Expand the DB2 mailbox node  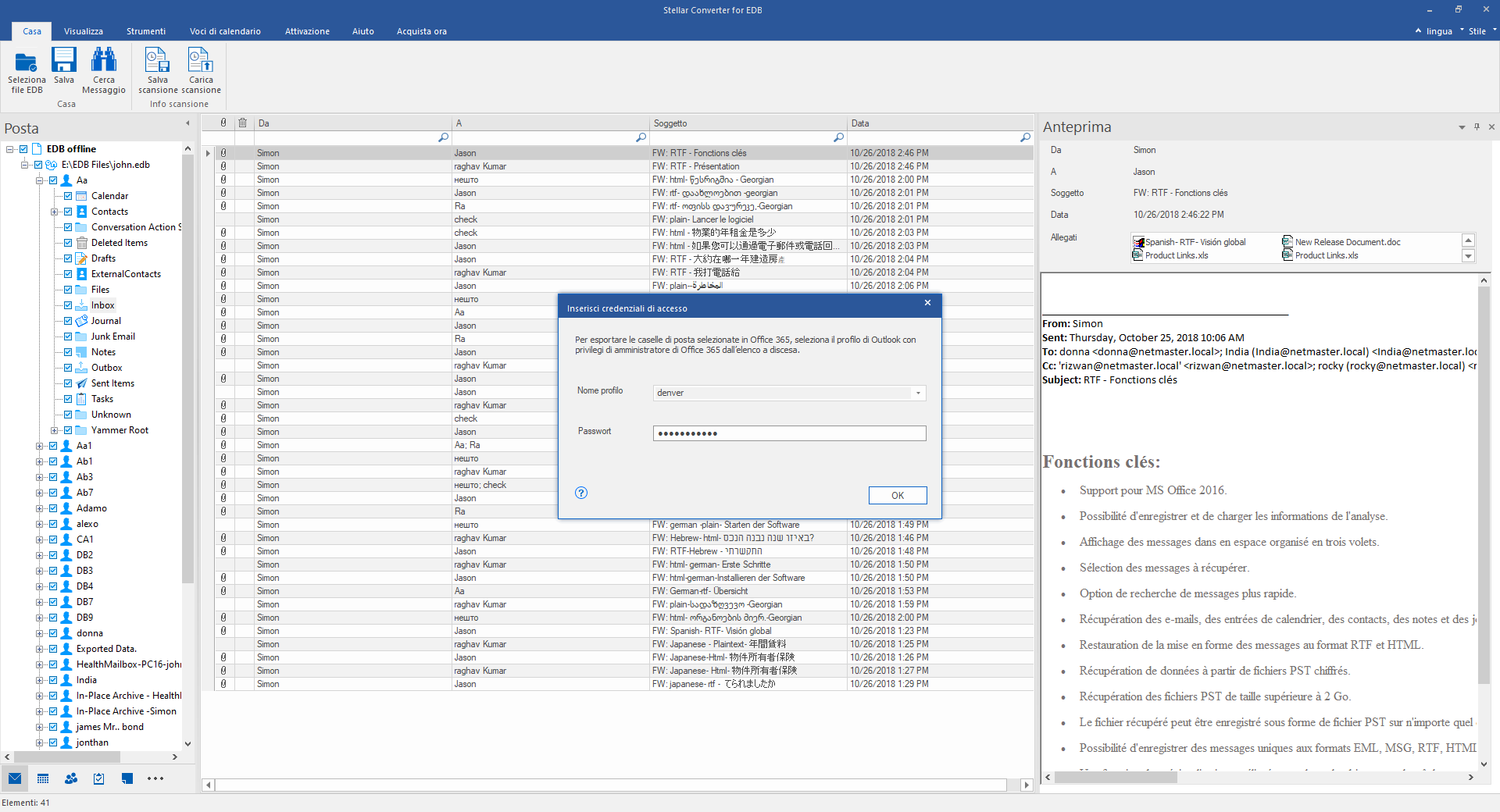(x=39, y=555)
